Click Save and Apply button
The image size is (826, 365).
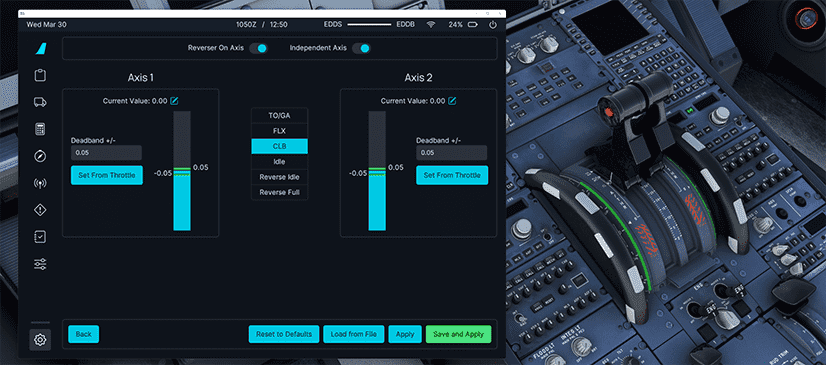point(458,334)
